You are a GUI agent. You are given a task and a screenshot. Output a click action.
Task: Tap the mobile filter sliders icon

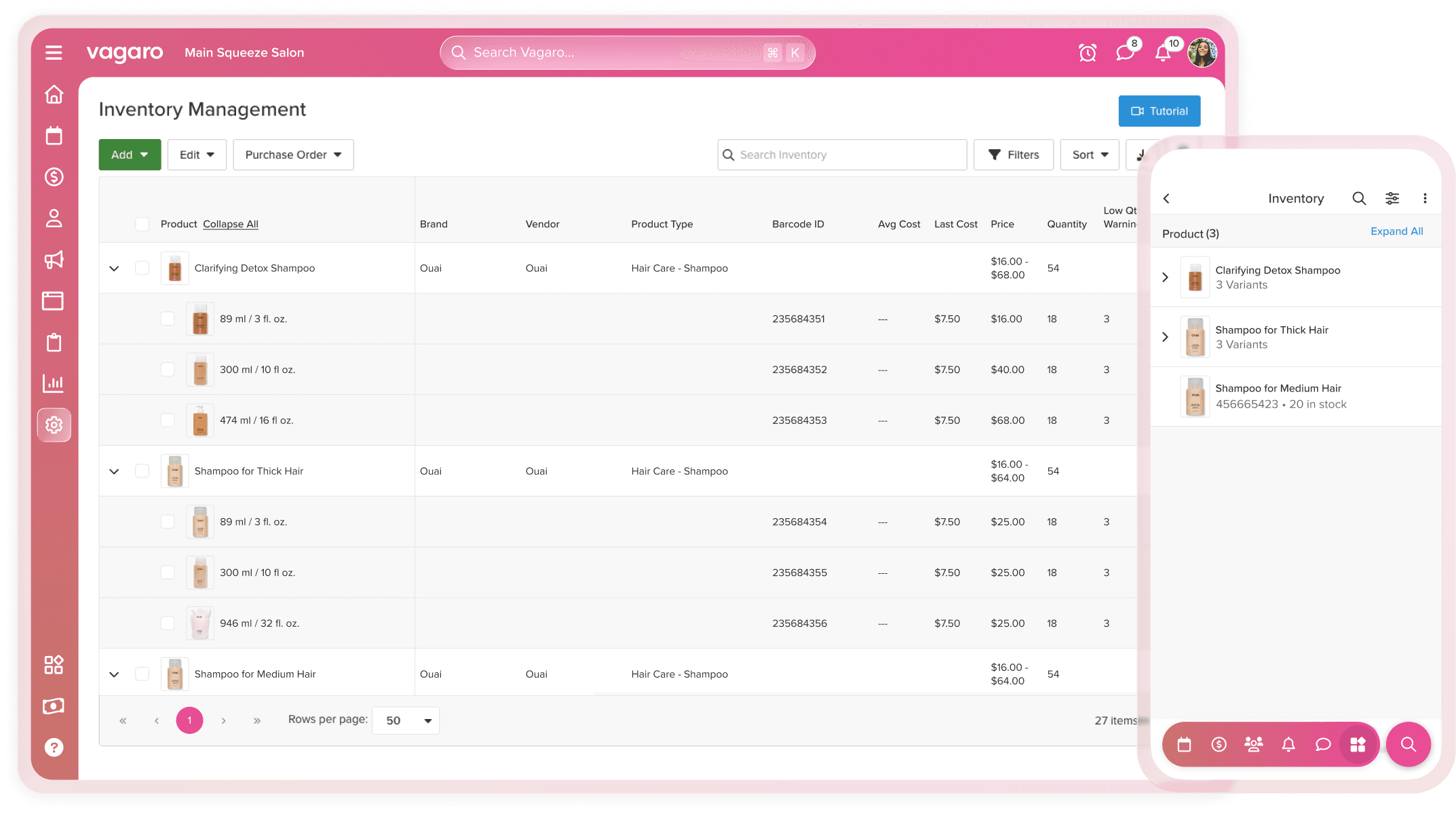[1392, 198]
